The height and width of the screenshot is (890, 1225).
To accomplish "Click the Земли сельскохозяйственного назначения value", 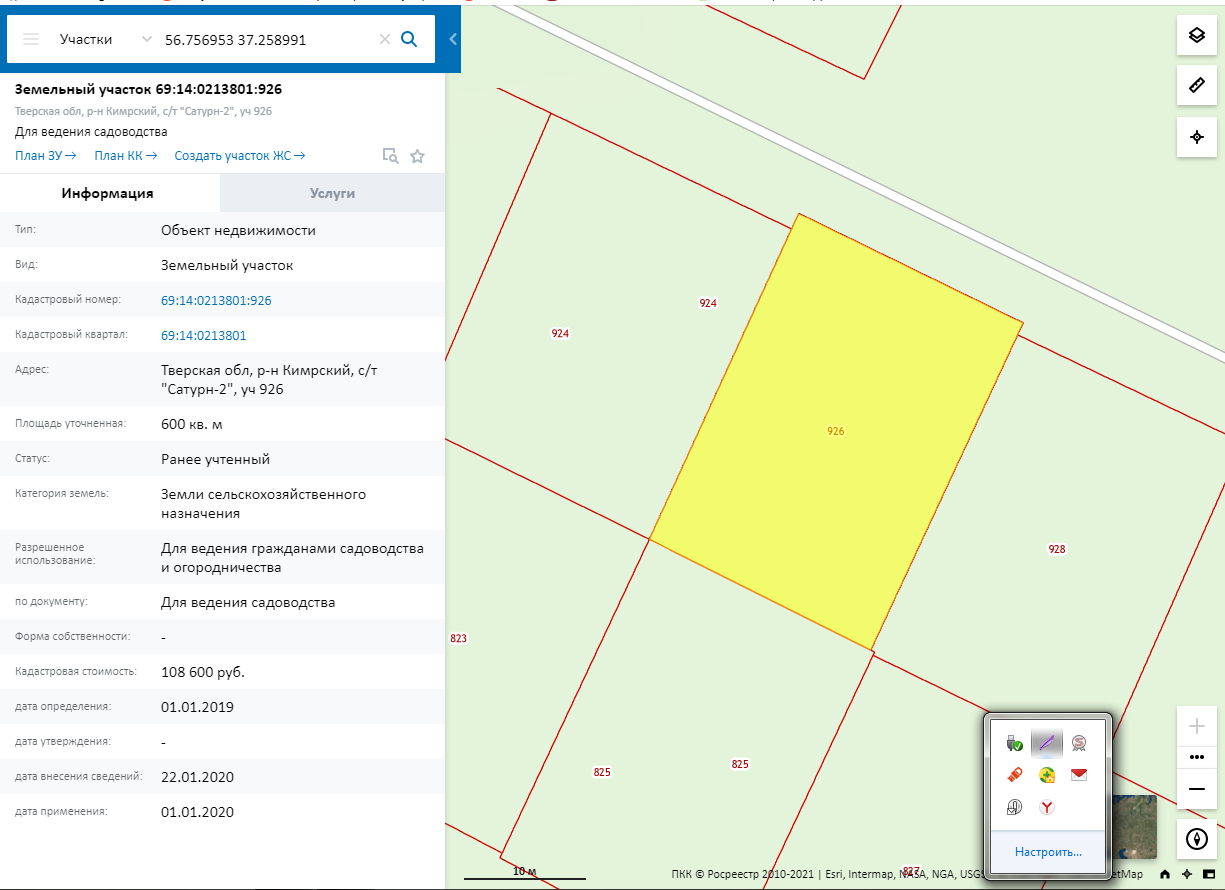I will (x=263, y=504).
